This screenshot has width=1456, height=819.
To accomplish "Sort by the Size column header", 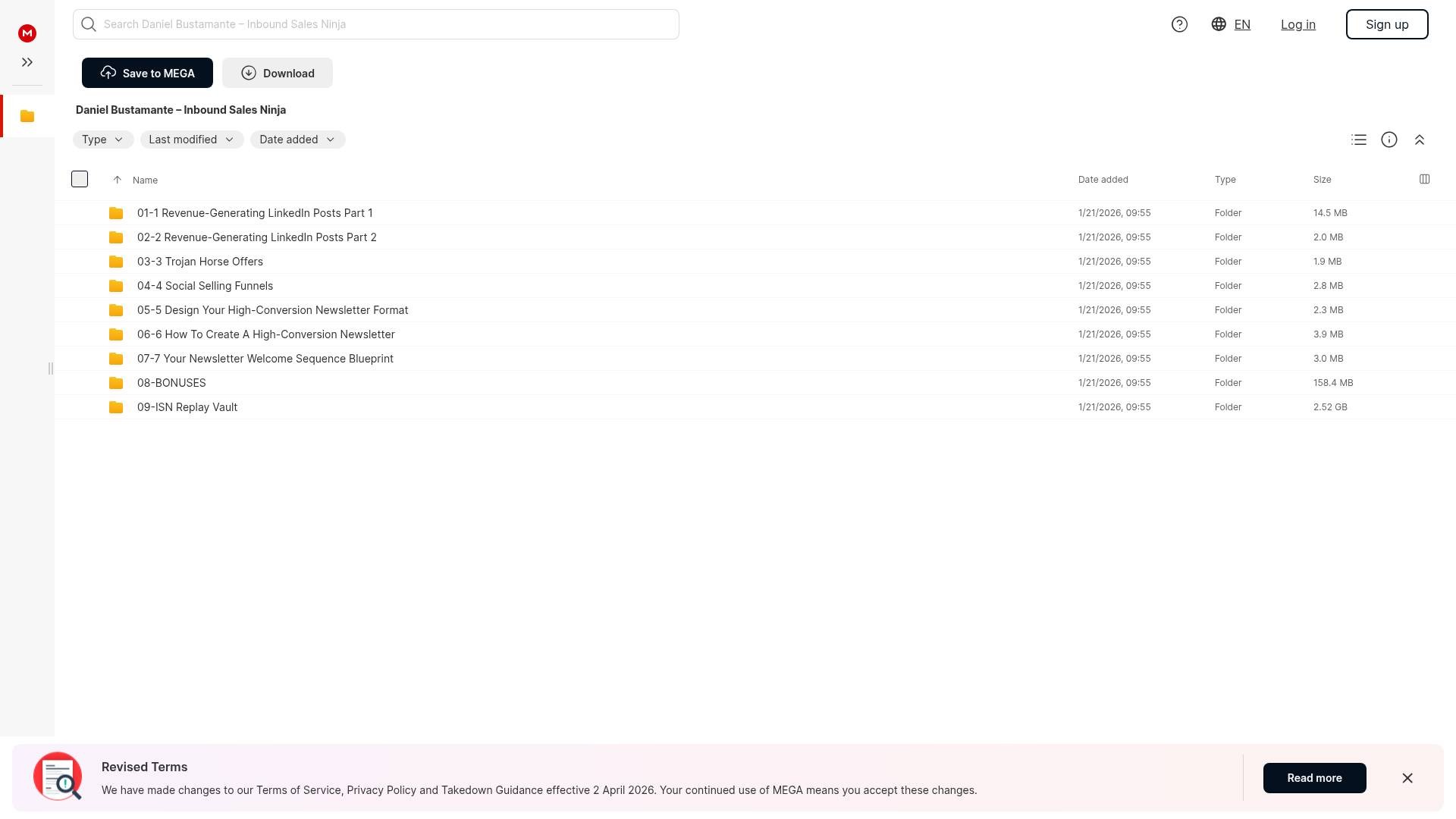I will coord(1322,180).
